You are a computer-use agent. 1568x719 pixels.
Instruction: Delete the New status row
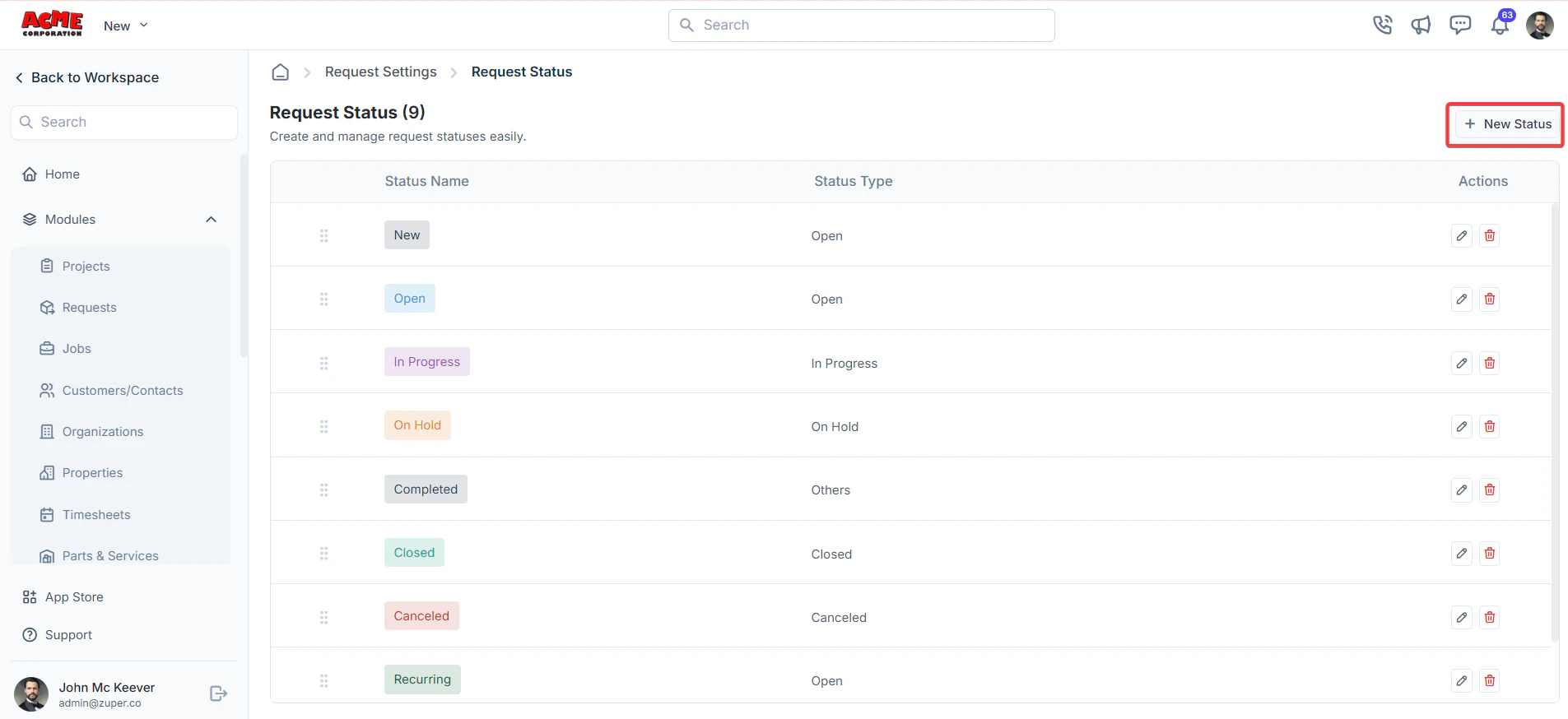(x=1490, y=236)
